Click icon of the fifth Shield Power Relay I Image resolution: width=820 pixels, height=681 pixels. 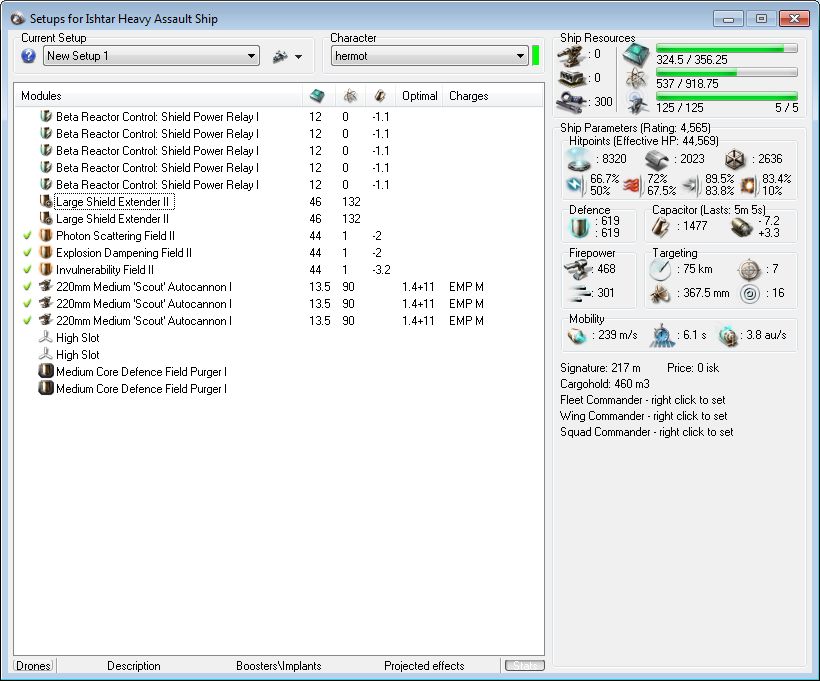point(46,184)
